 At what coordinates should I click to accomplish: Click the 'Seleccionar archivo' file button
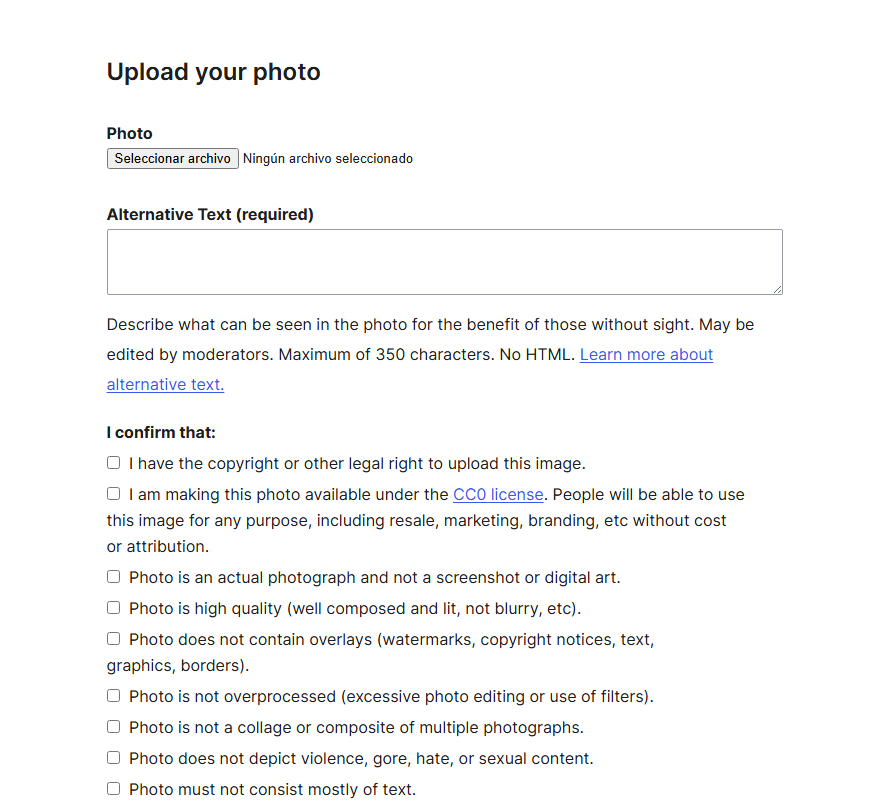[172, 159]
